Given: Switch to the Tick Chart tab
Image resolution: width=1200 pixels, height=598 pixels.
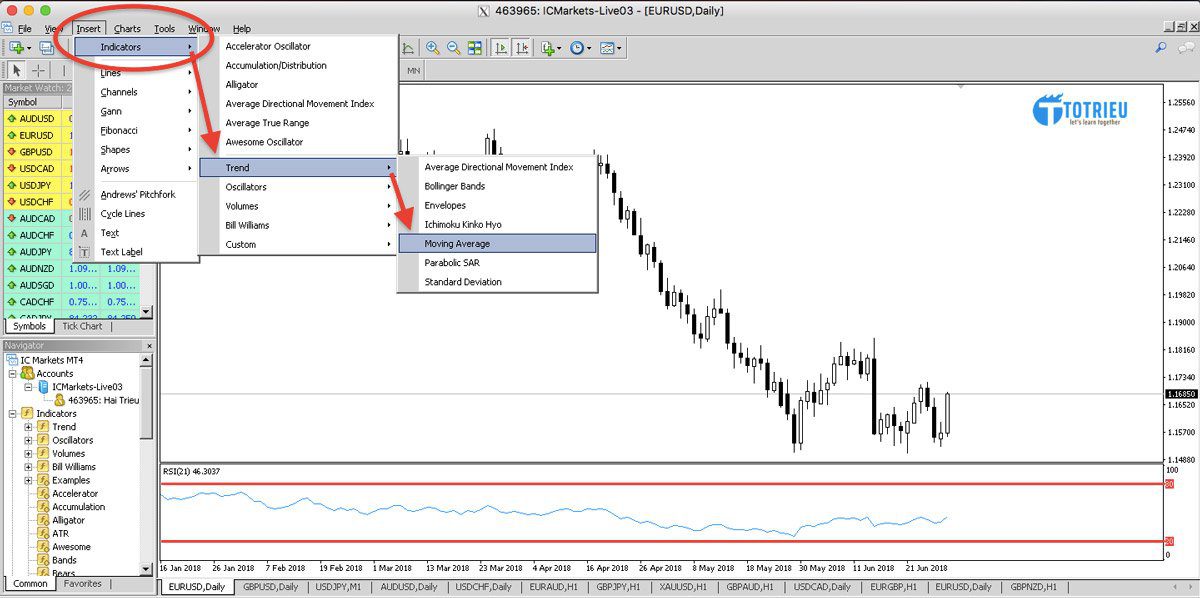Looking at the screenshot, I should tap(82, 326).
